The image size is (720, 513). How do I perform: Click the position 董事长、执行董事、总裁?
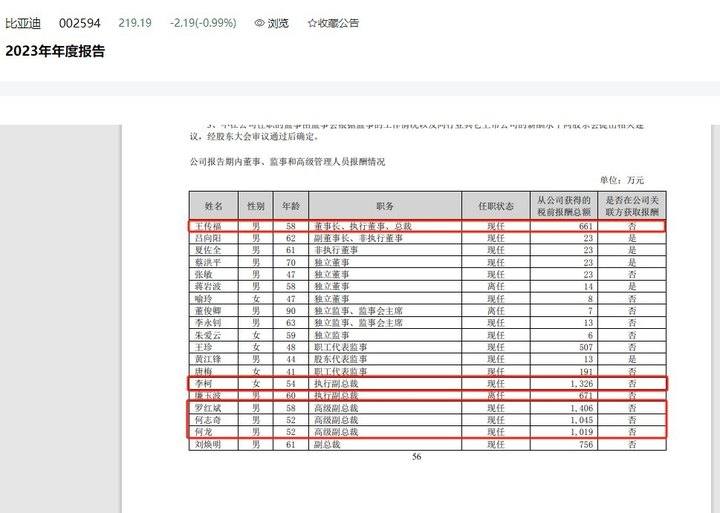tap(363, 226)
